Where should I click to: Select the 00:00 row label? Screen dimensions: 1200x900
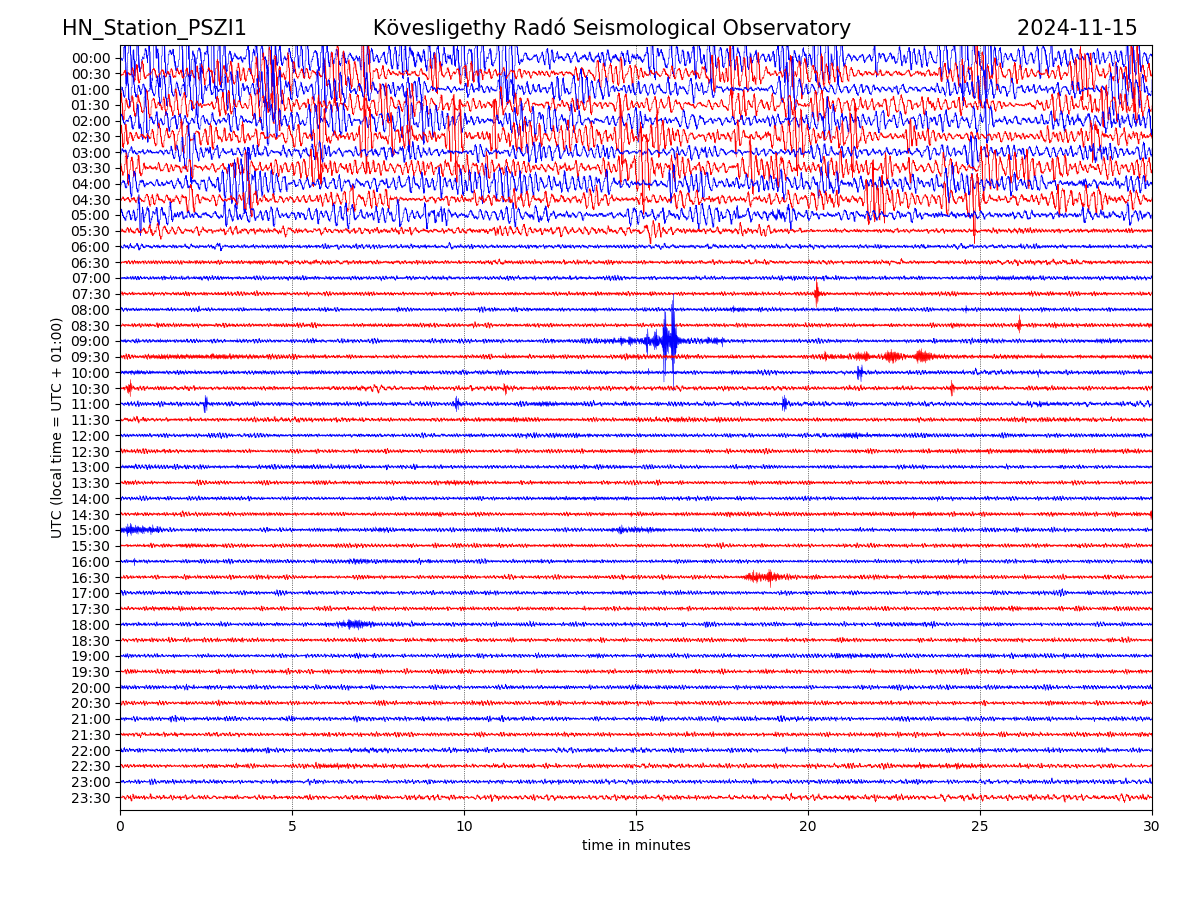click(91, 58)
